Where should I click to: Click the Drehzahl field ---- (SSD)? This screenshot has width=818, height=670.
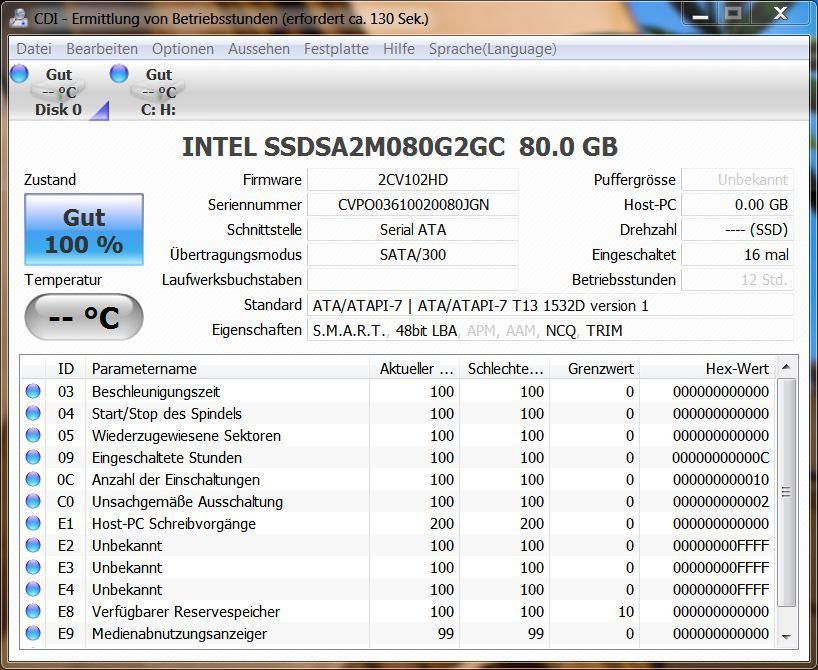click(738, 230)
